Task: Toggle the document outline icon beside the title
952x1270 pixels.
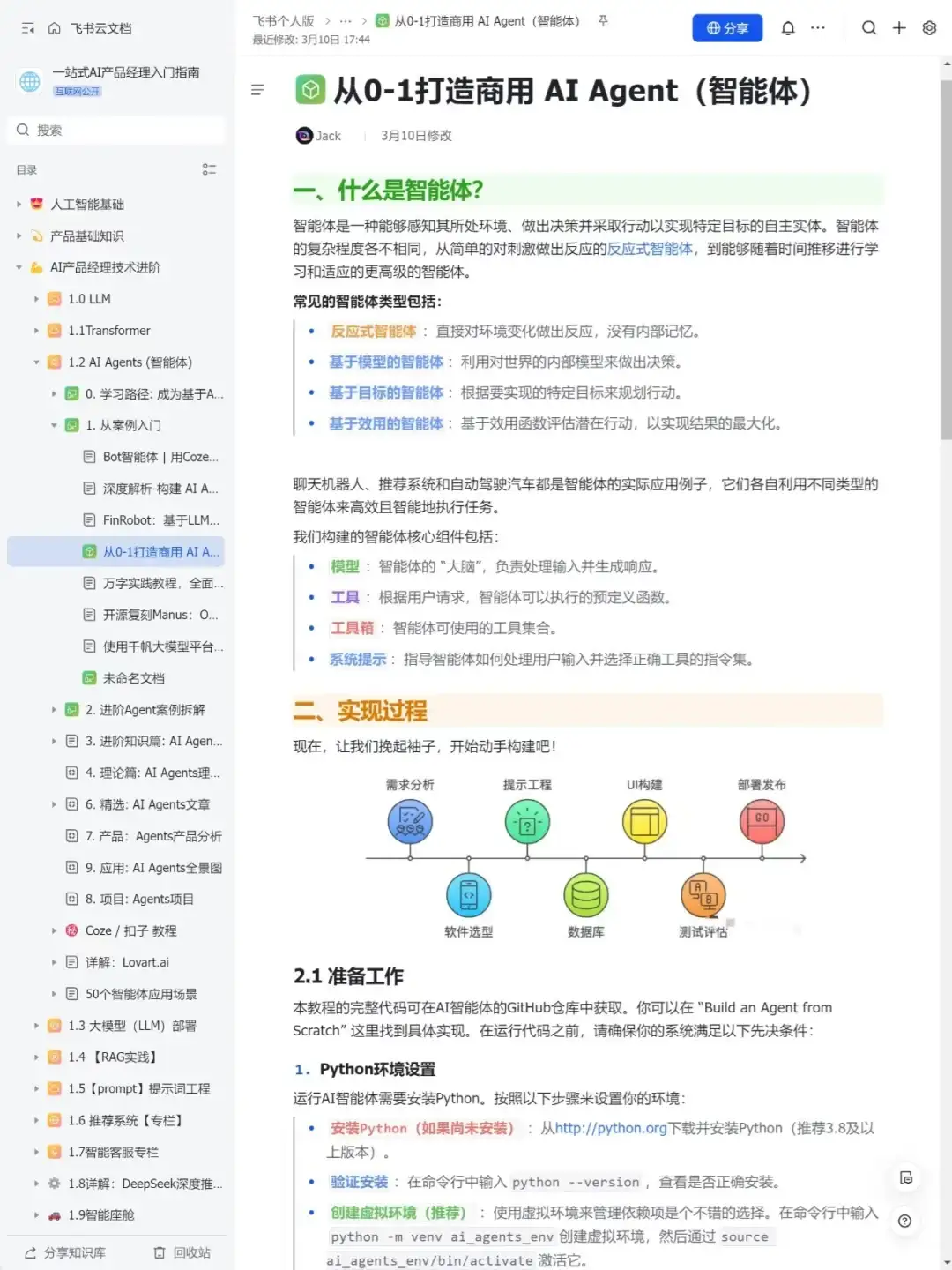Action: tap(257, 89)
